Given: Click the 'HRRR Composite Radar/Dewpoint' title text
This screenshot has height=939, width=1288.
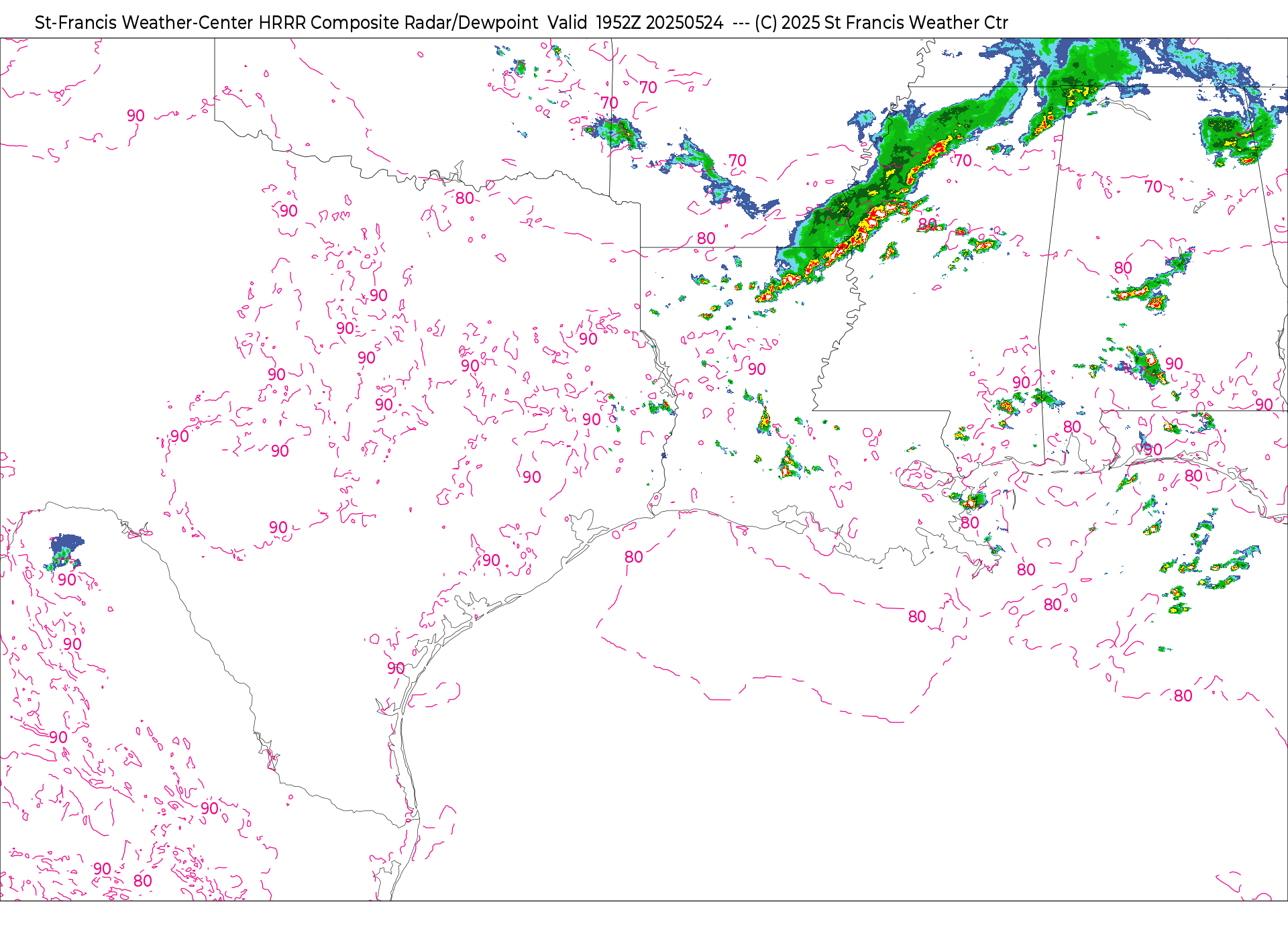Looking at the screenshot, I should coord(398,23).
